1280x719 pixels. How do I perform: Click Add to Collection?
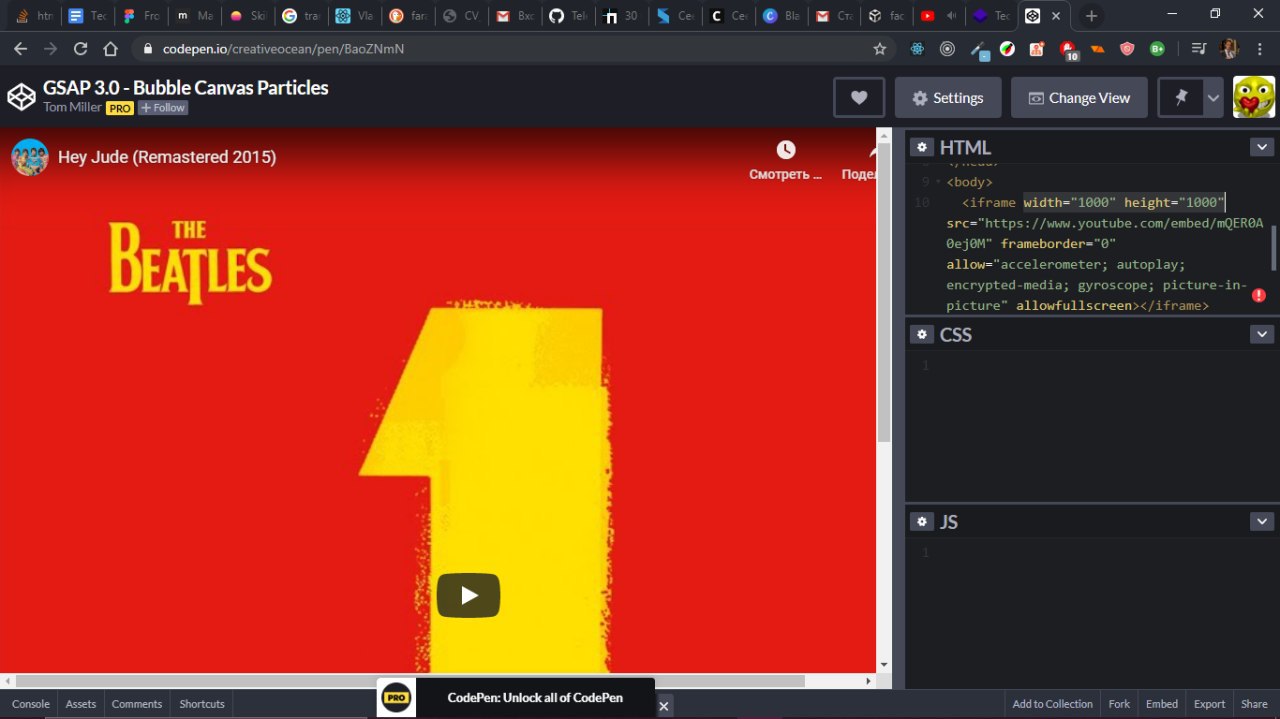(x=1052, y=704)
